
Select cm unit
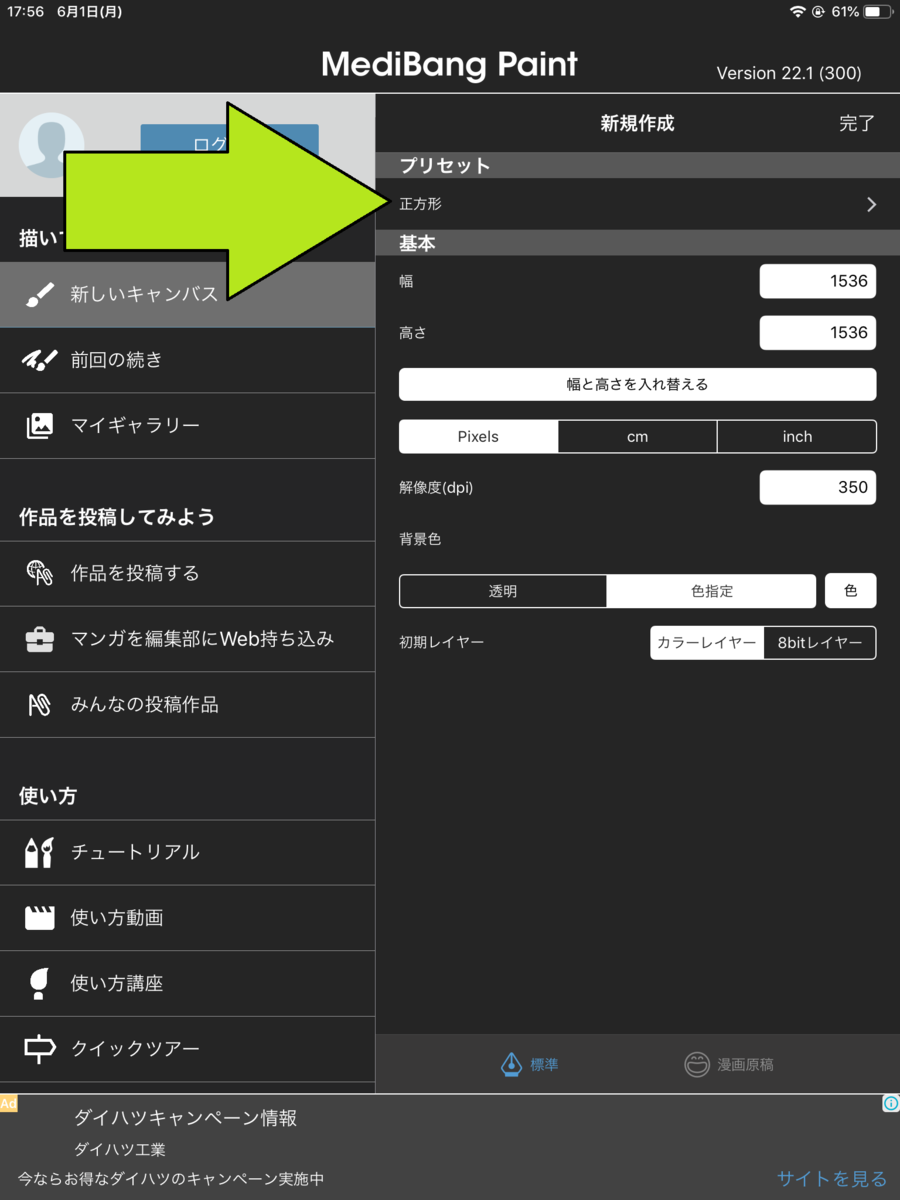point(637,437)
